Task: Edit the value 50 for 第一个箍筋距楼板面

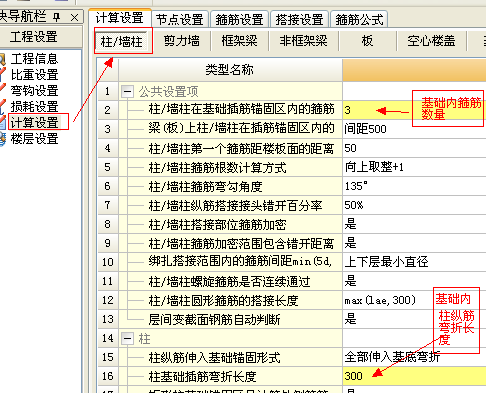Action: pos(414,148)
